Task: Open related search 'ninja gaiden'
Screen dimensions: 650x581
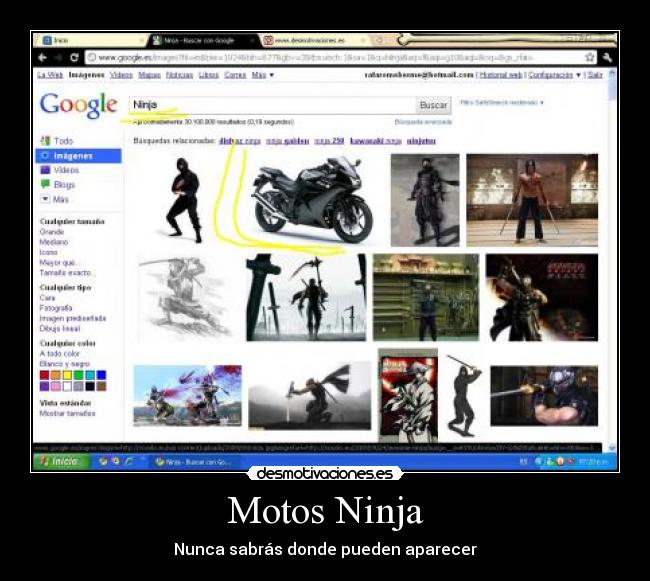Action: (x=287, y=141)
